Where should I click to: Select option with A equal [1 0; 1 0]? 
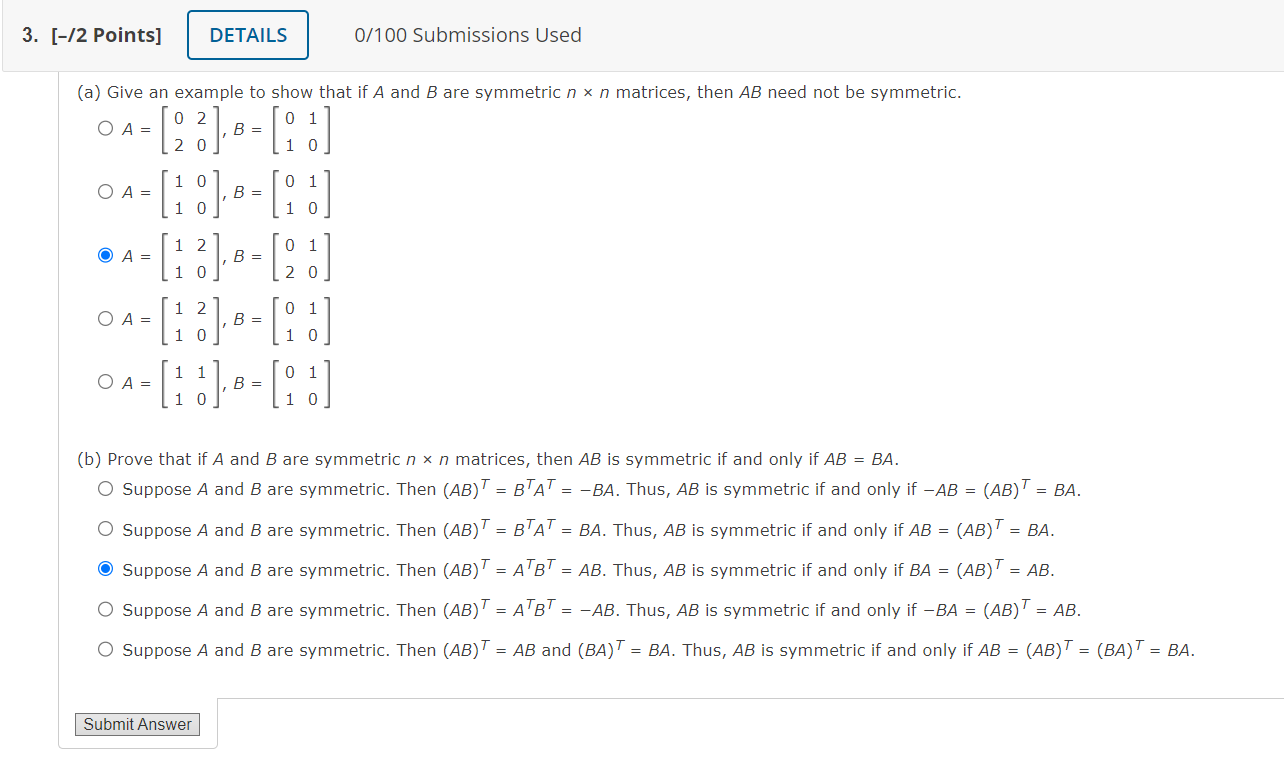[x=105, y=191]
